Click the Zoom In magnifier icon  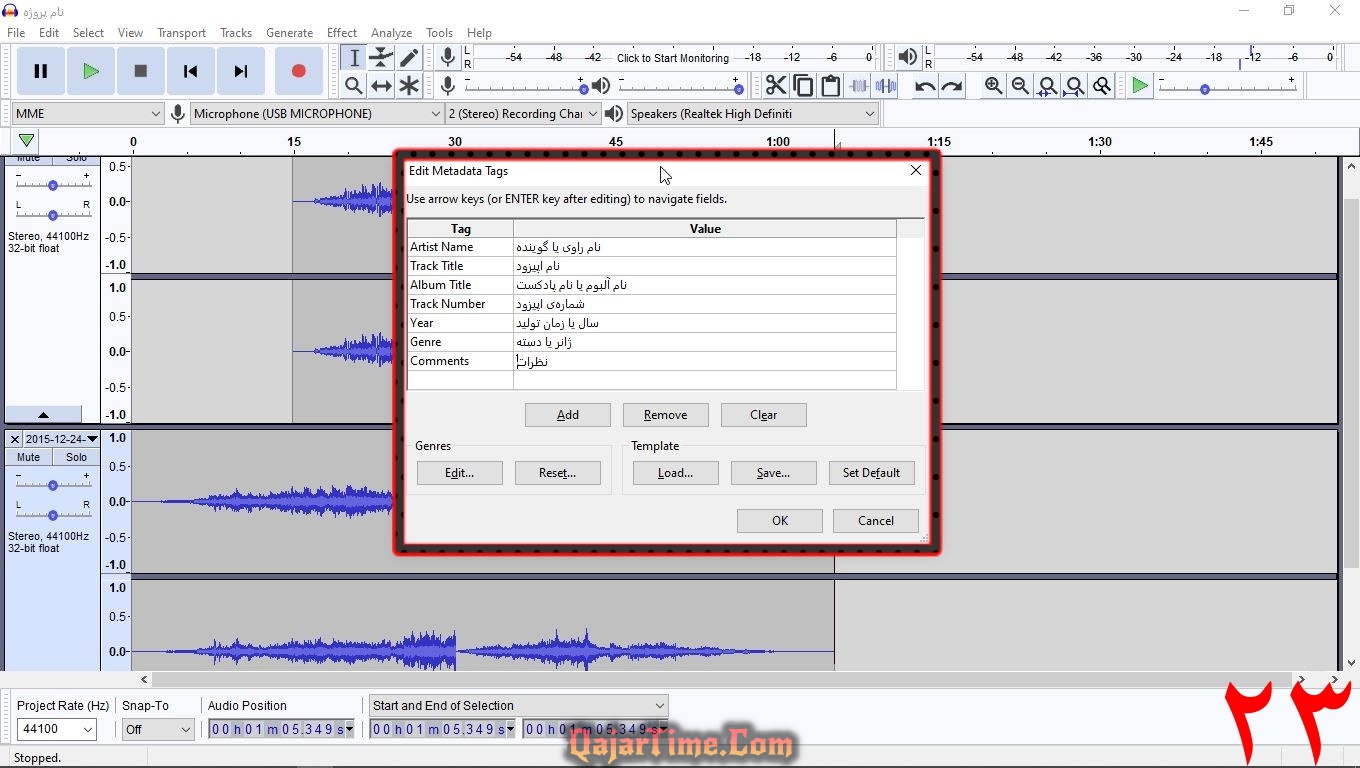click(993, 86)
